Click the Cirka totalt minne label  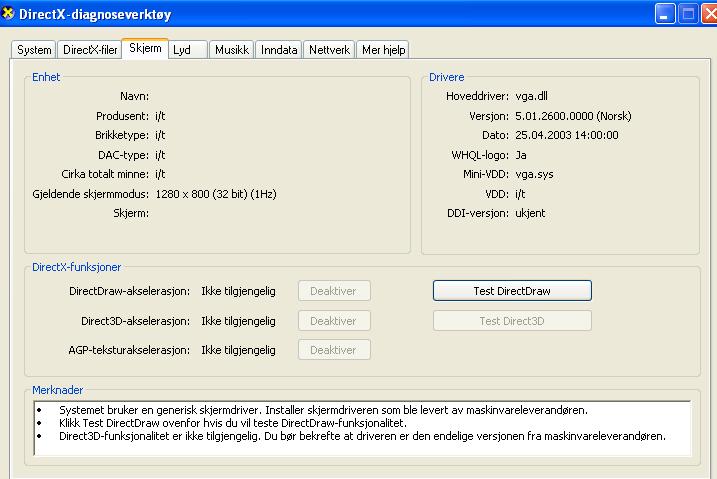click(x=105, y=174)
